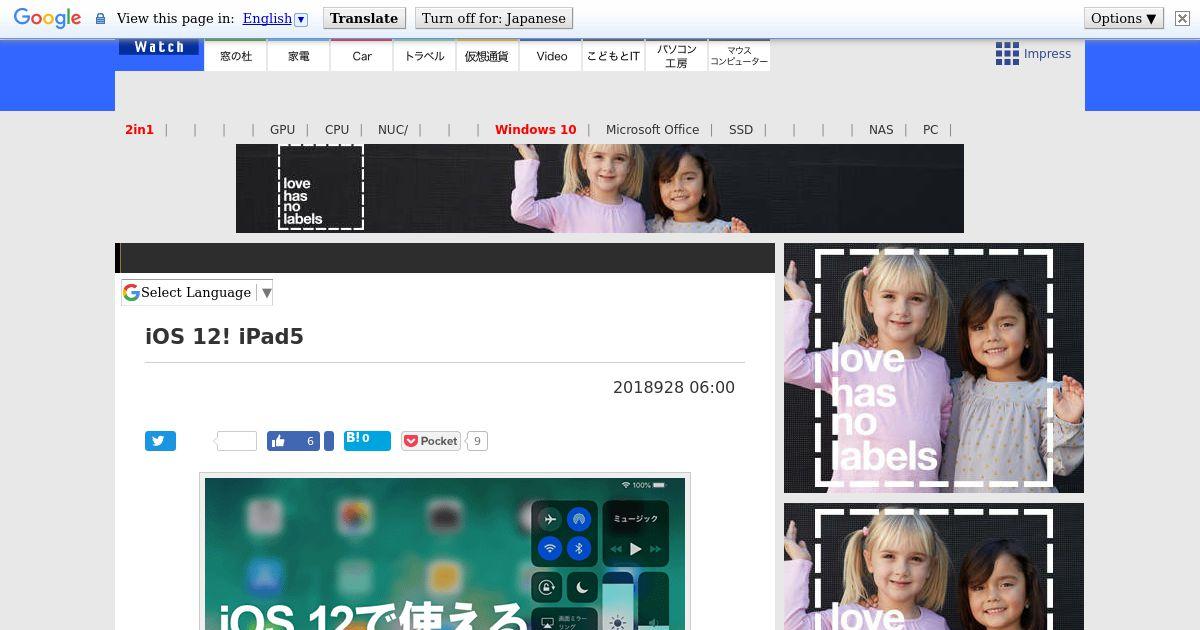Click the Hatena B! bookmark button
Image resolution: width=1200 pixels, height=630 pixels.
click(x=367, y=441)
